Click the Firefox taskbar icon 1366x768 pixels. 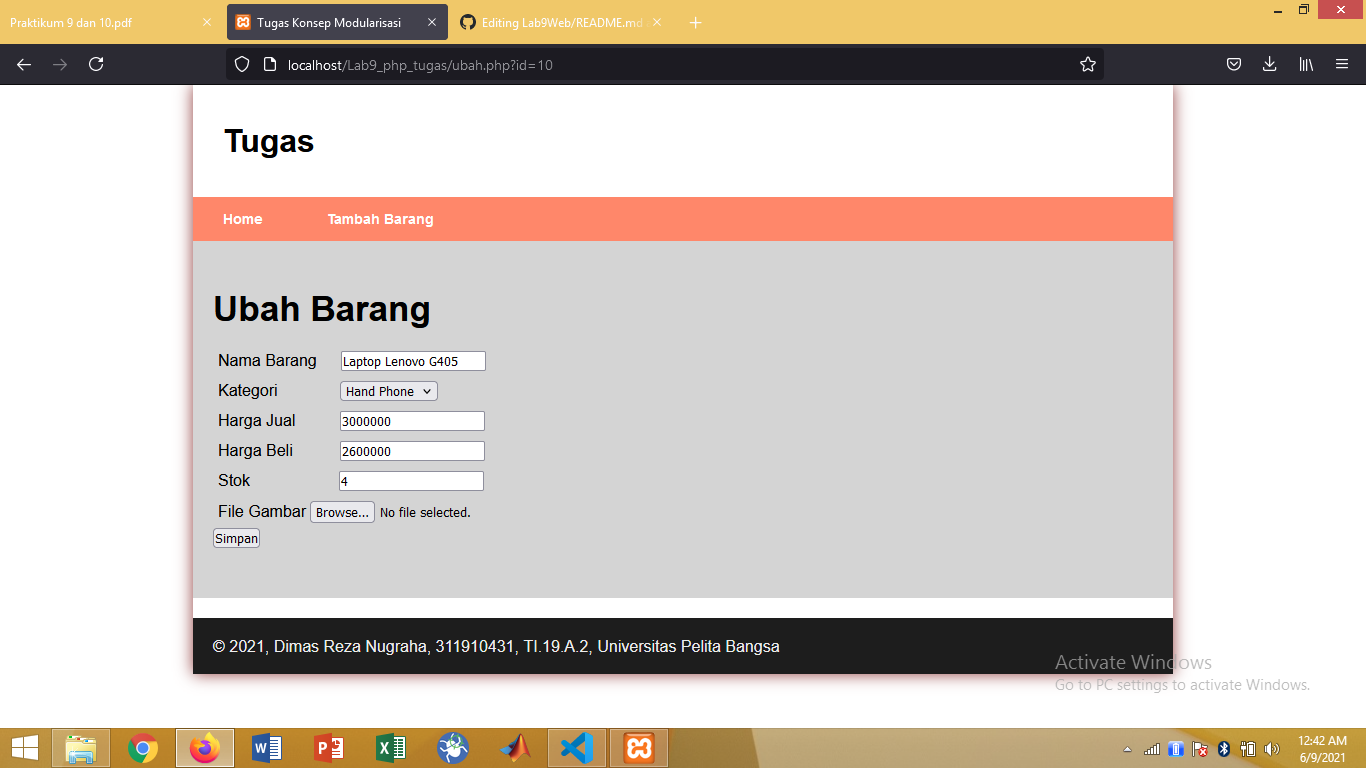(205, 748)
